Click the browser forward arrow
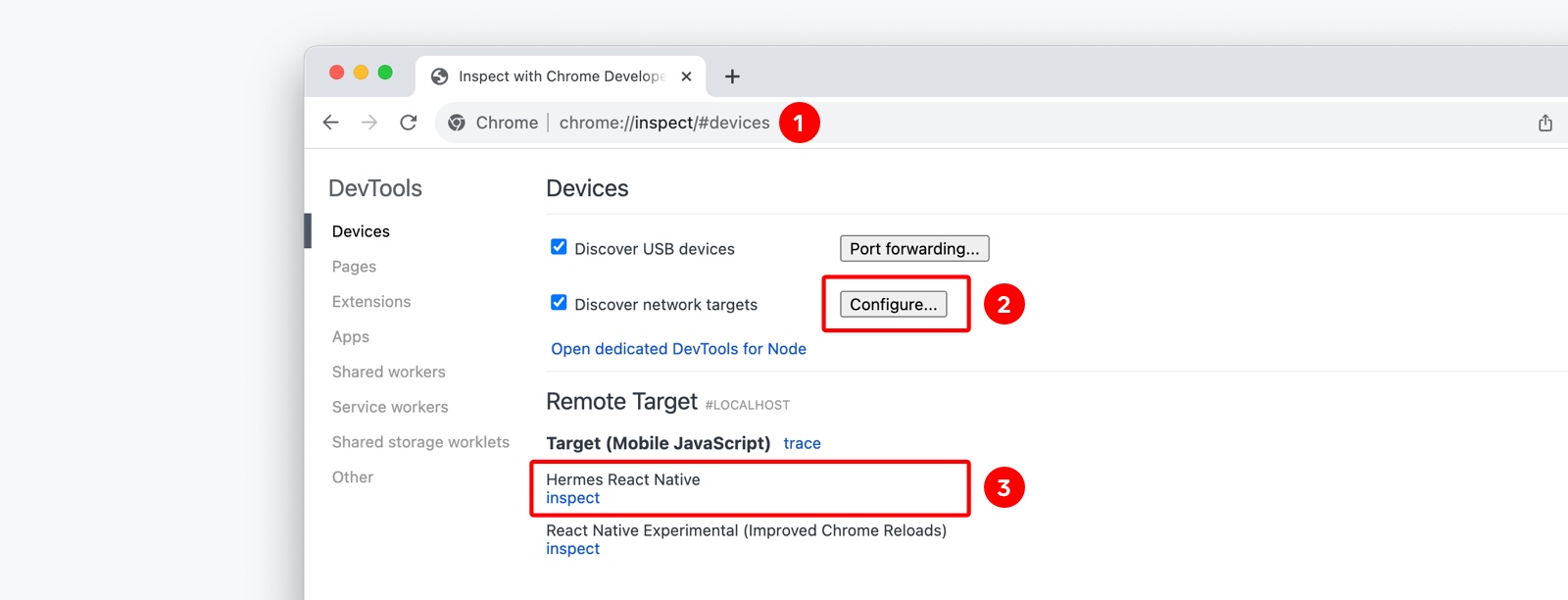The width and height of the screenshot is (1568, 600). pyautogui.click(x=369, y=123)
